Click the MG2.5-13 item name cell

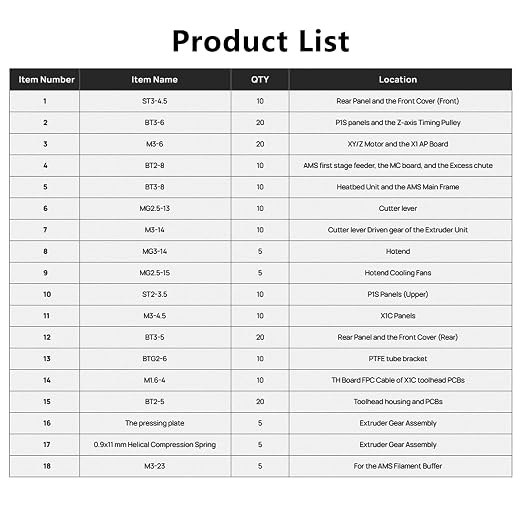155,208
